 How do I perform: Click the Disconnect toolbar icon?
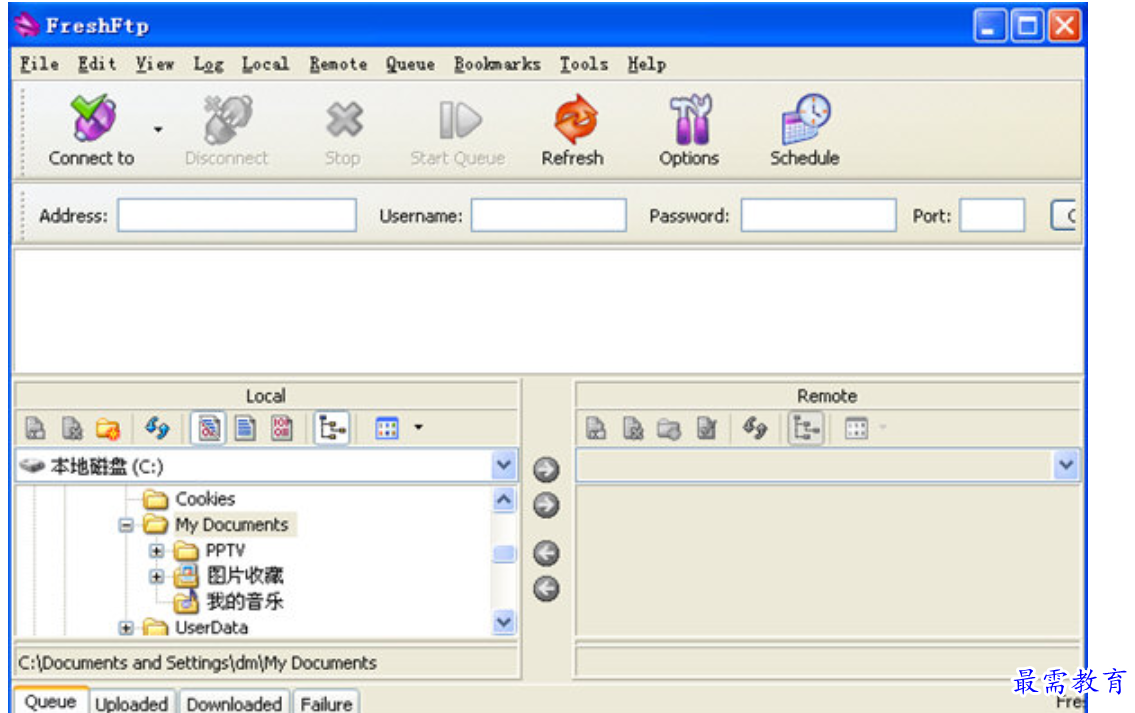click(x=227, y=119)
